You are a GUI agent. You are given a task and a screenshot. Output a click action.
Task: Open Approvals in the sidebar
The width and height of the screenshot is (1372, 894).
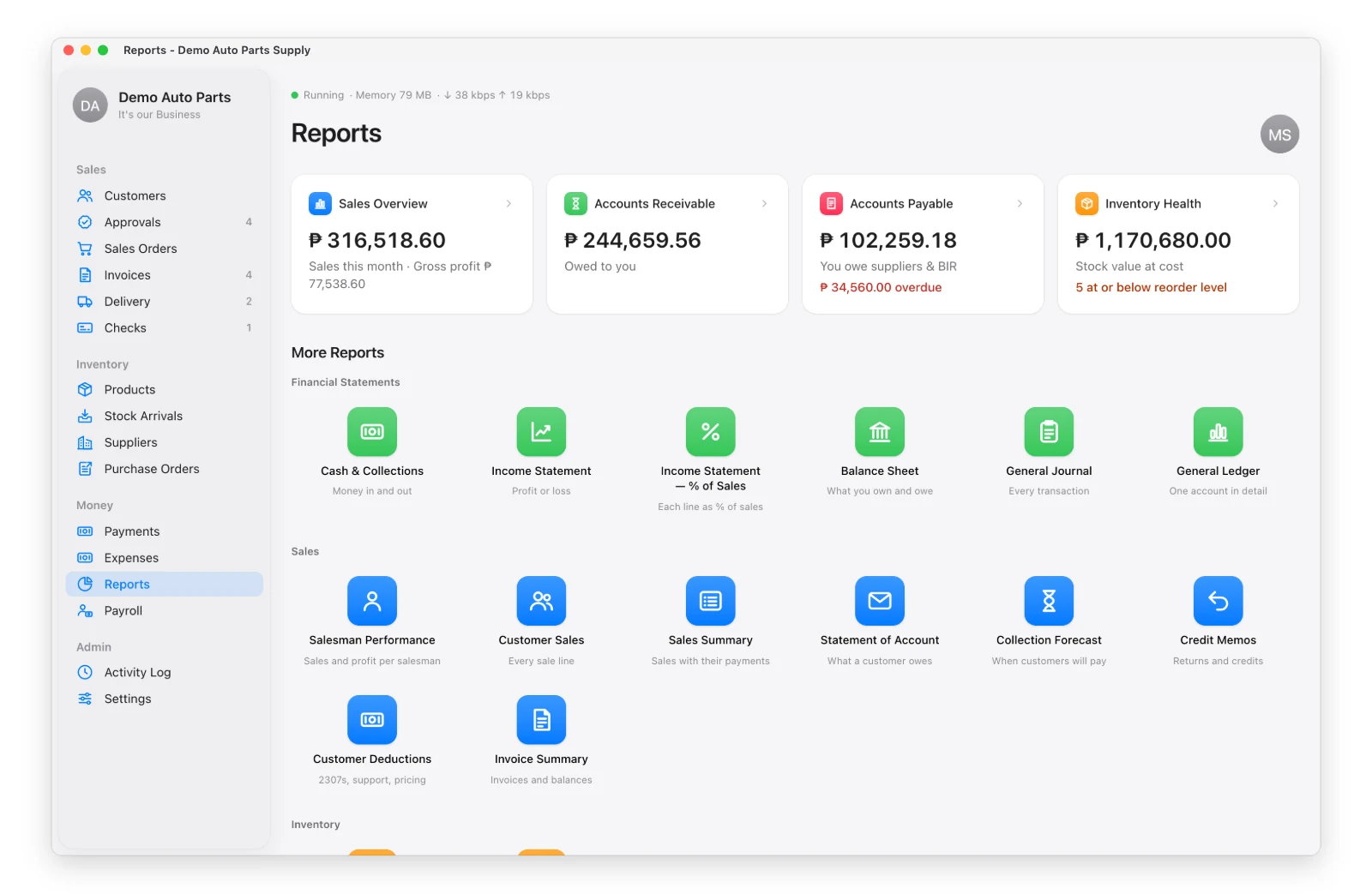coord(165,222)
